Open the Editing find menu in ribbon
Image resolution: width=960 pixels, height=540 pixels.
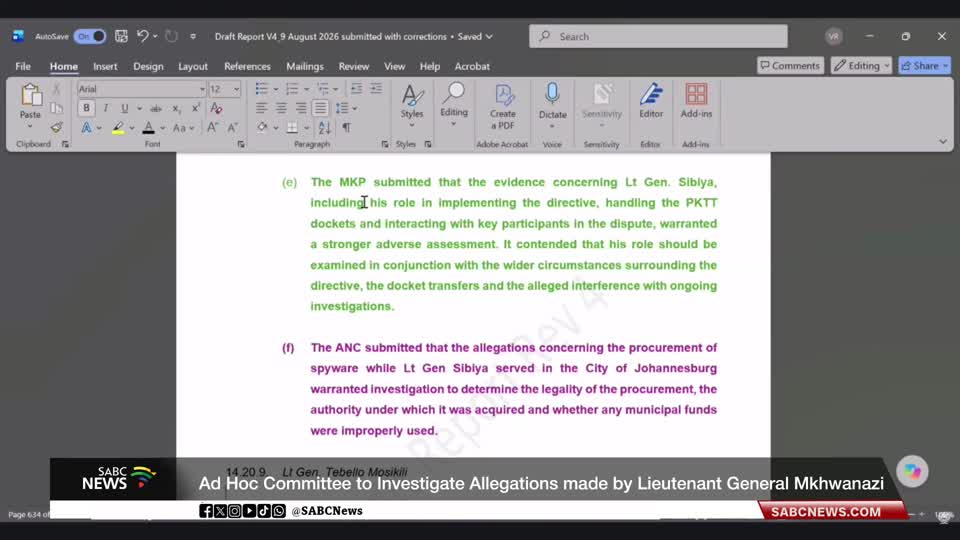coord(454,104)
